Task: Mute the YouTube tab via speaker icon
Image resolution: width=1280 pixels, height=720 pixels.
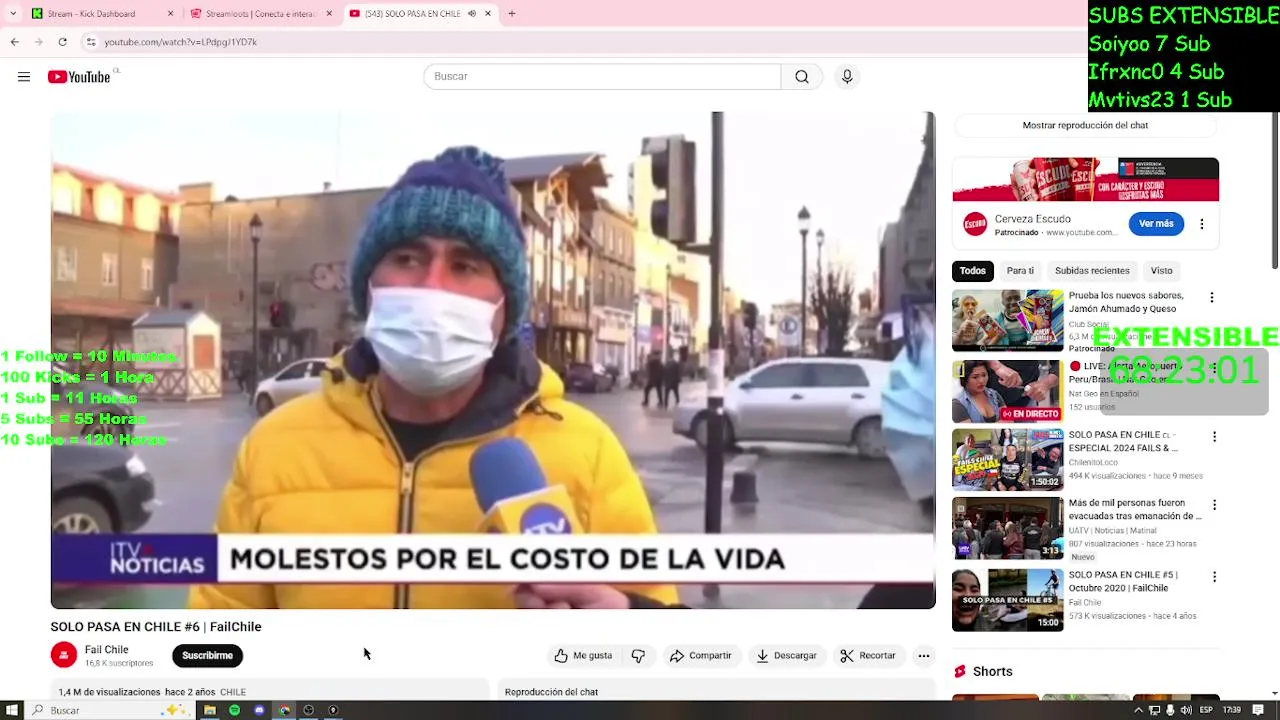Action: pos(472,14)
